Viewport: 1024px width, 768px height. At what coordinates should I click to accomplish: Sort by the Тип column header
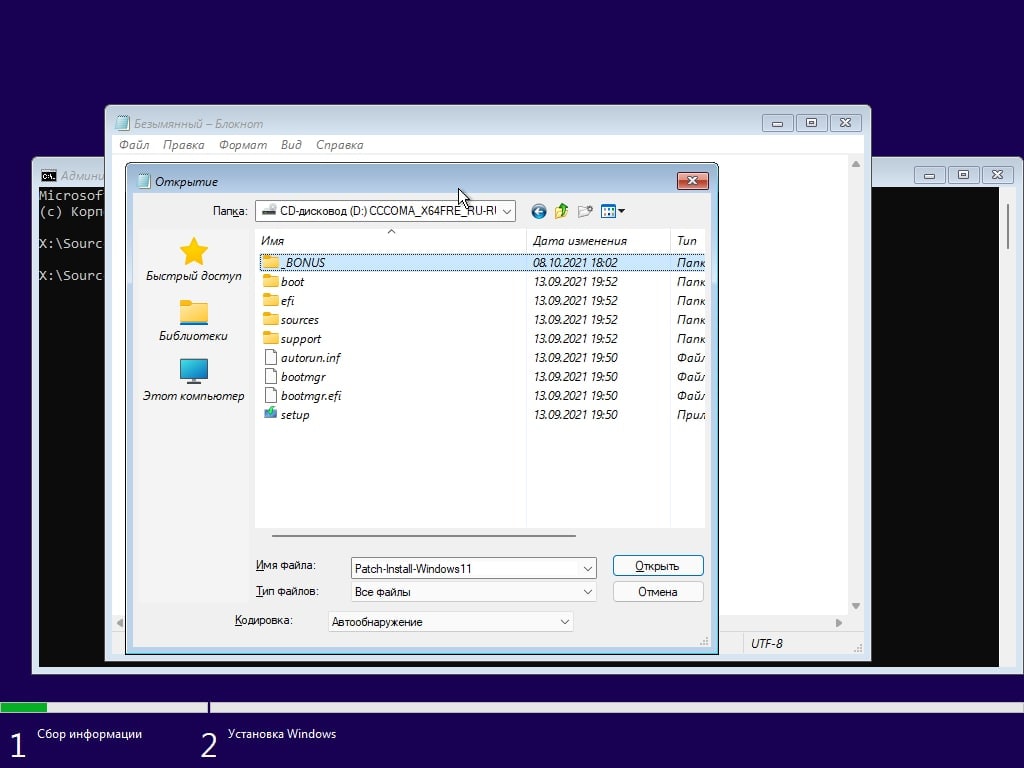point(688,240)
